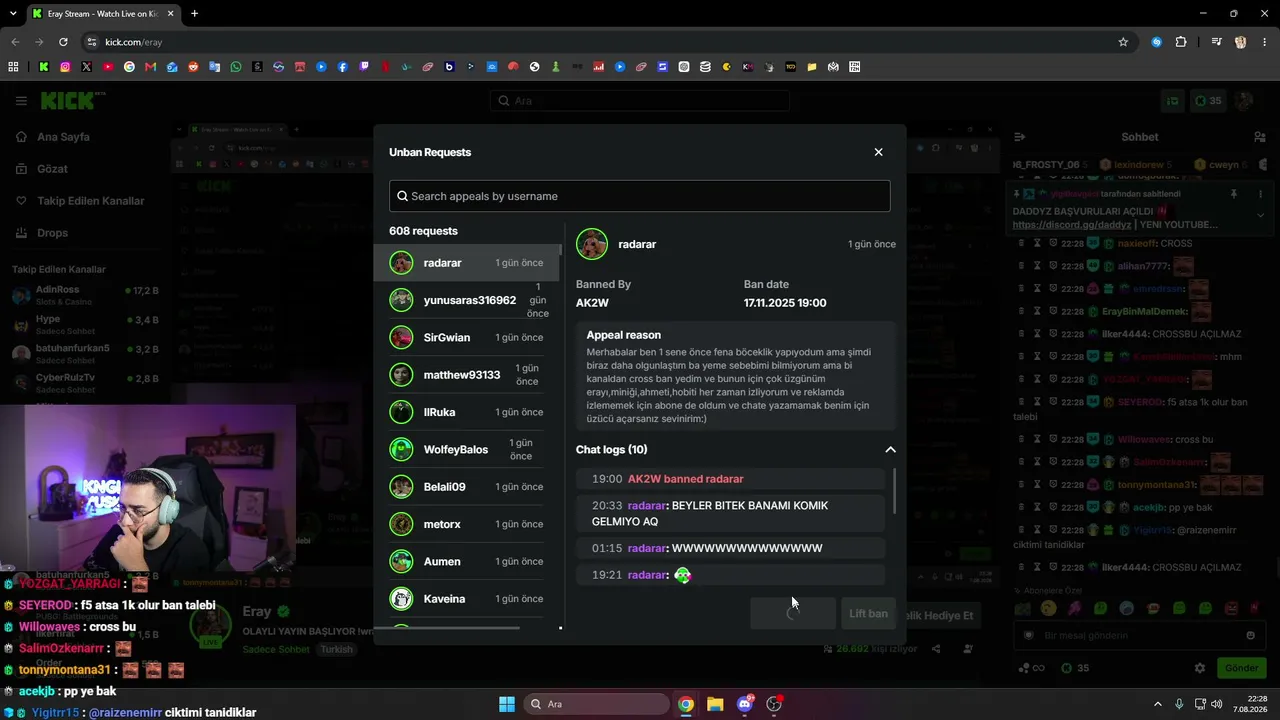Open the Kick bookmark
This screenshot has width=1280, height=720.
point(44,67)
